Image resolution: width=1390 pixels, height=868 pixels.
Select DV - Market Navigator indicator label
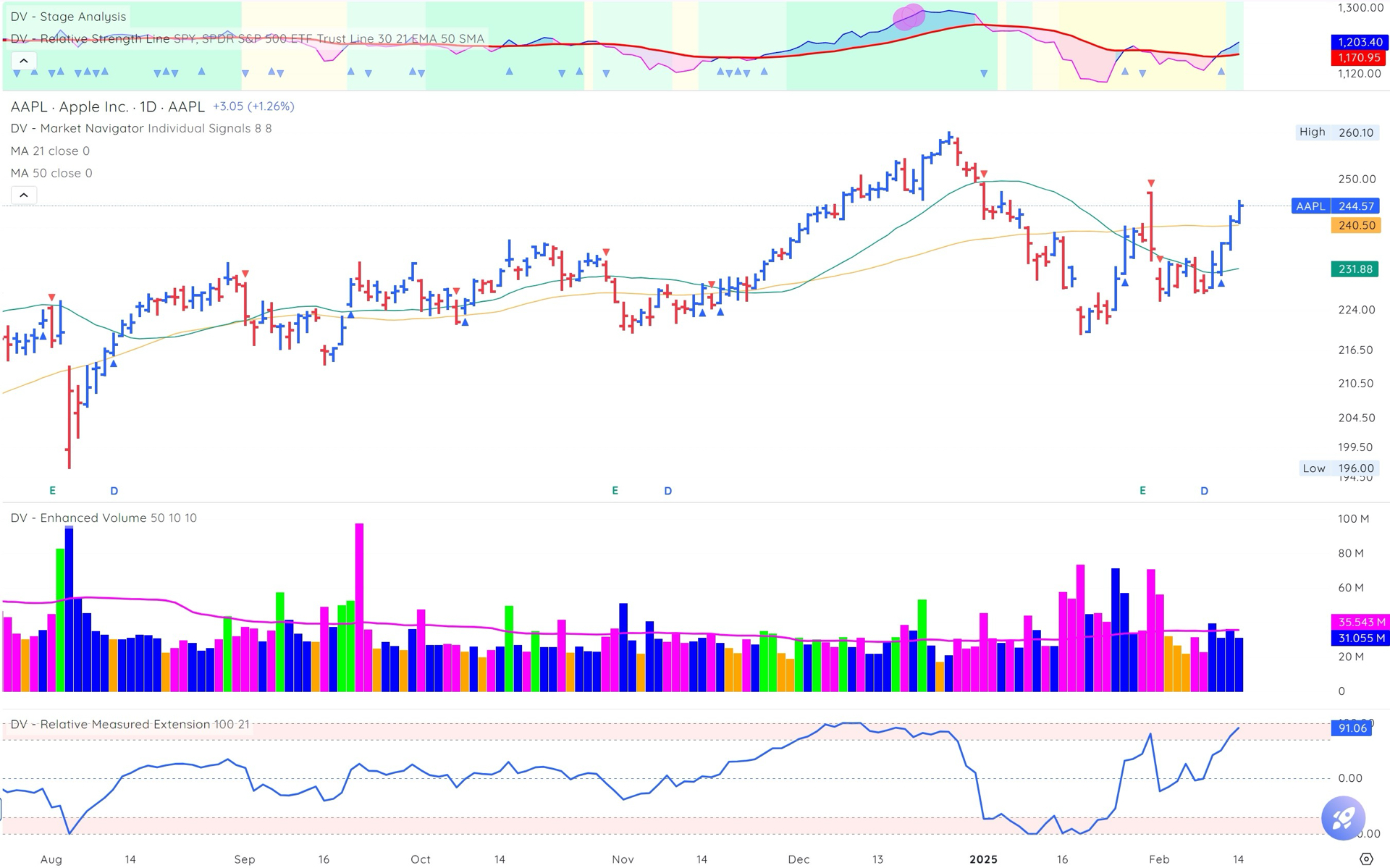77,129
